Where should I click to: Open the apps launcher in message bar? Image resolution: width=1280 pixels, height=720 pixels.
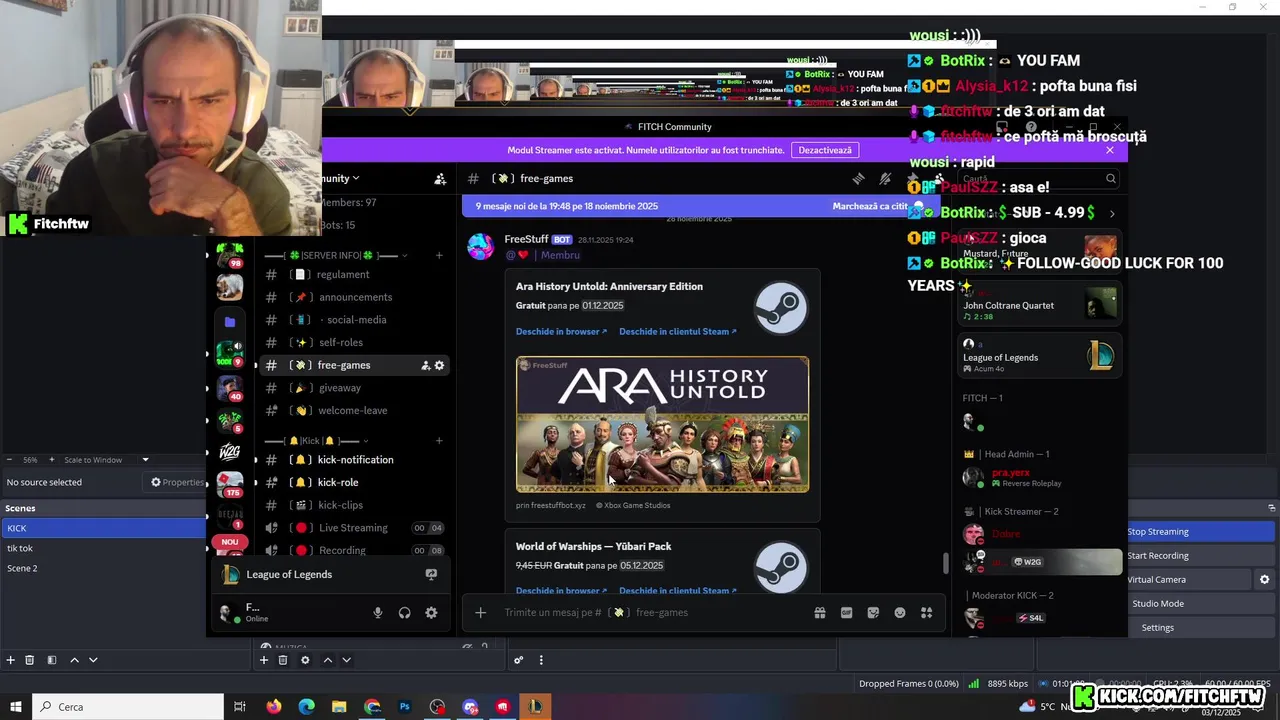click(x=926, y=613)
